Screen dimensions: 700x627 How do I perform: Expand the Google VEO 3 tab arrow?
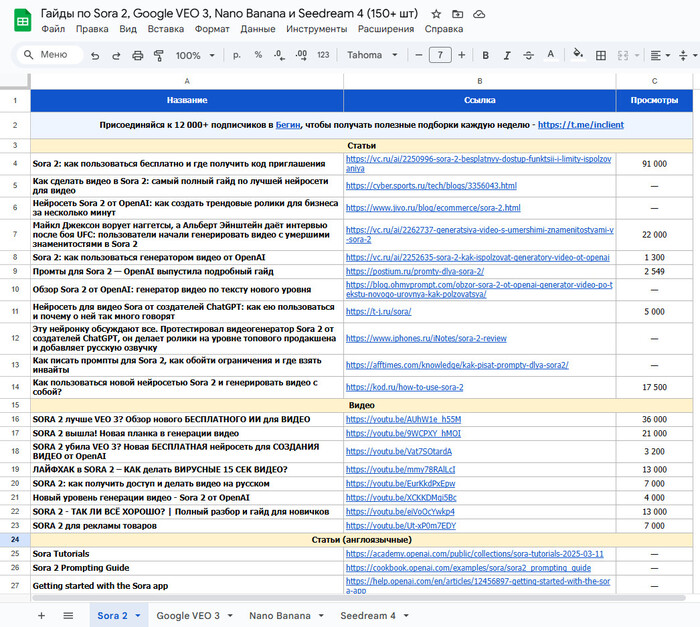231,615
